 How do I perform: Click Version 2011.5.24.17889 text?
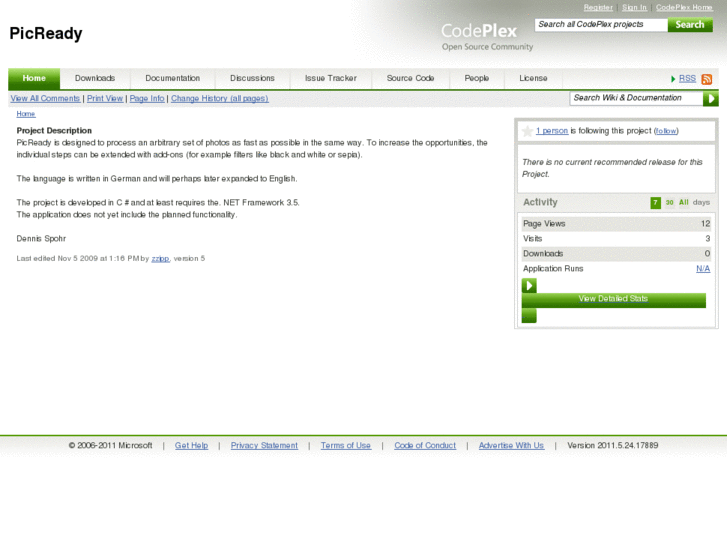click(612, 446)
